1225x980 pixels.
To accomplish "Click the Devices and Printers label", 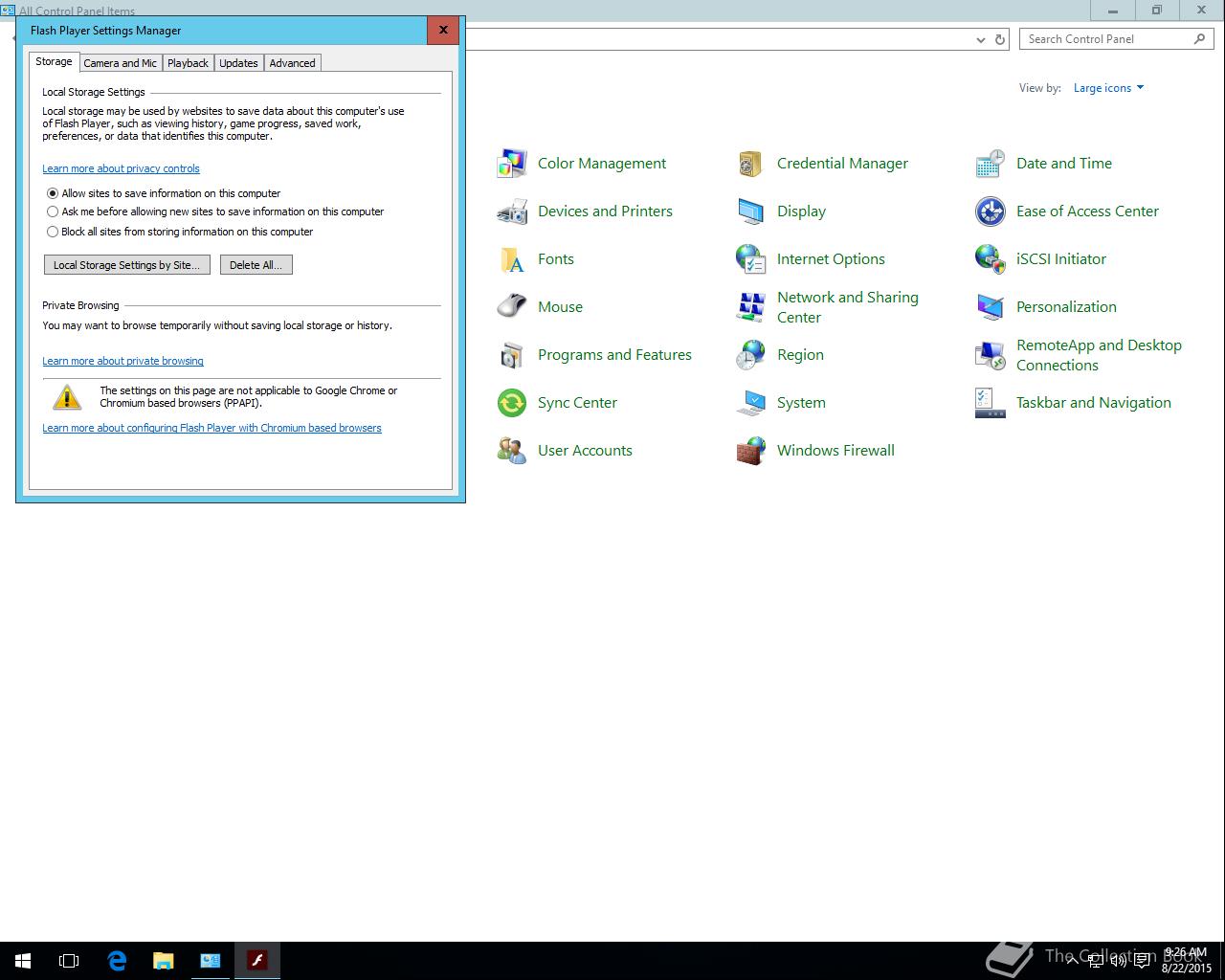I will pos(605,212).
